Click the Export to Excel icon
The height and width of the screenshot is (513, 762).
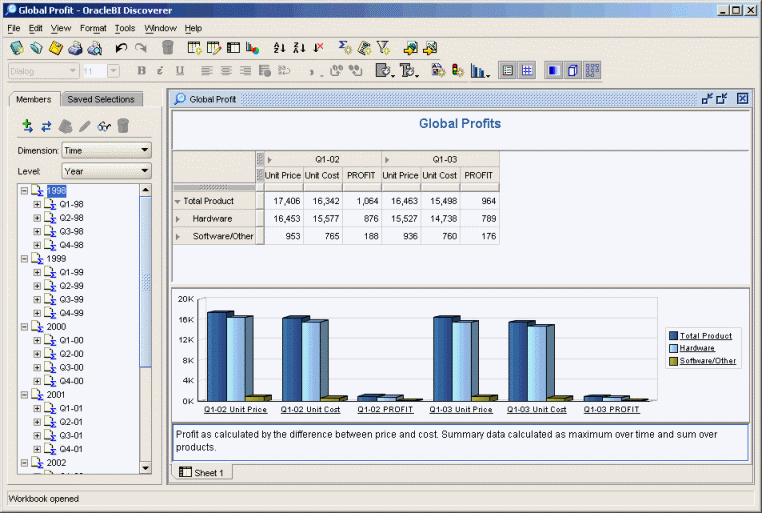(x=430, y=48)
